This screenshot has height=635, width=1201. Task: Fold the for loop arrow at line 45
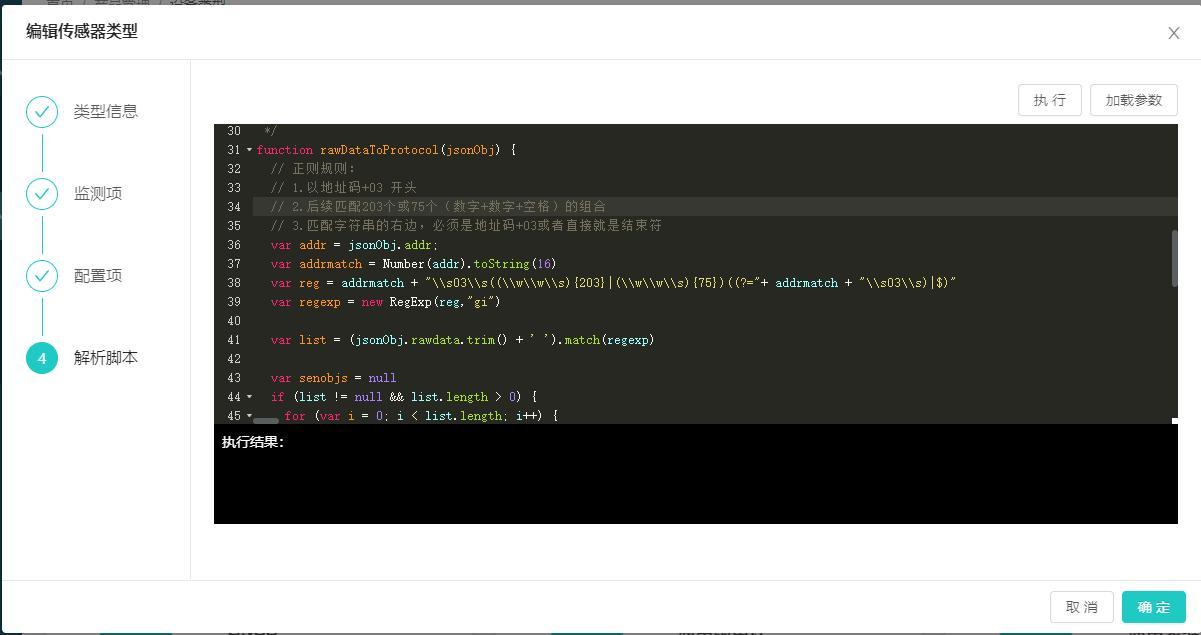[249, 416]
